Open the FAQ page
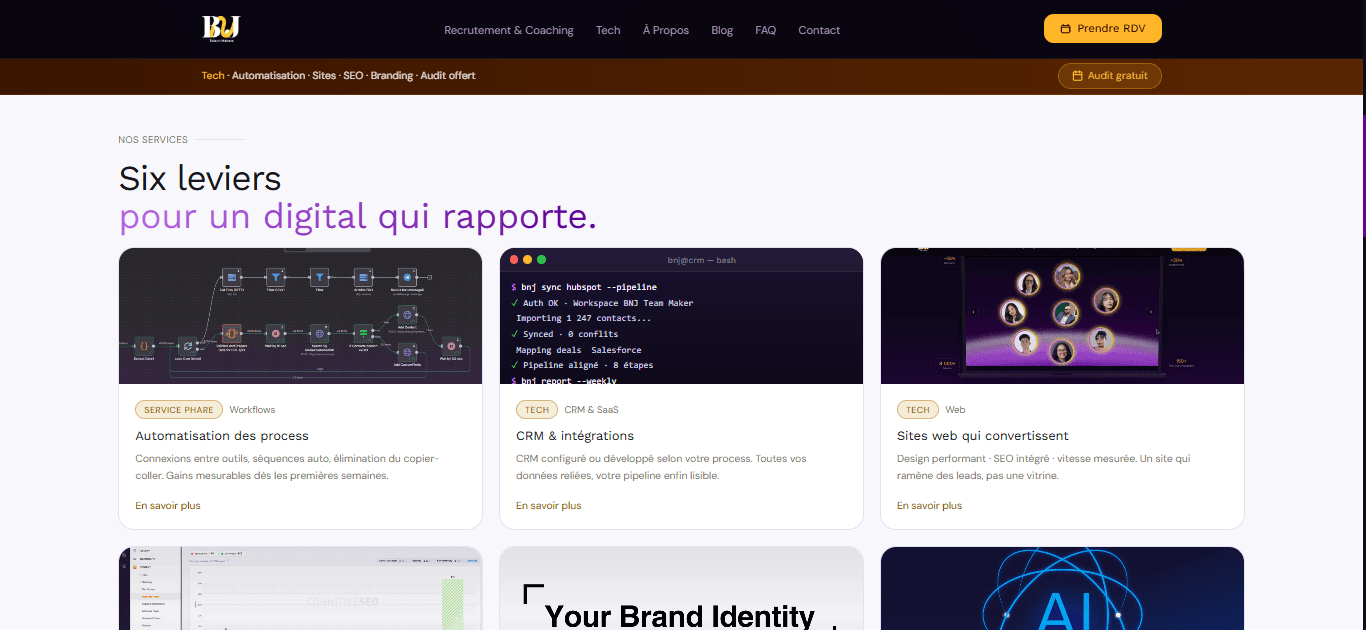This screenshot has width=1366, height=630. (766, 30)
